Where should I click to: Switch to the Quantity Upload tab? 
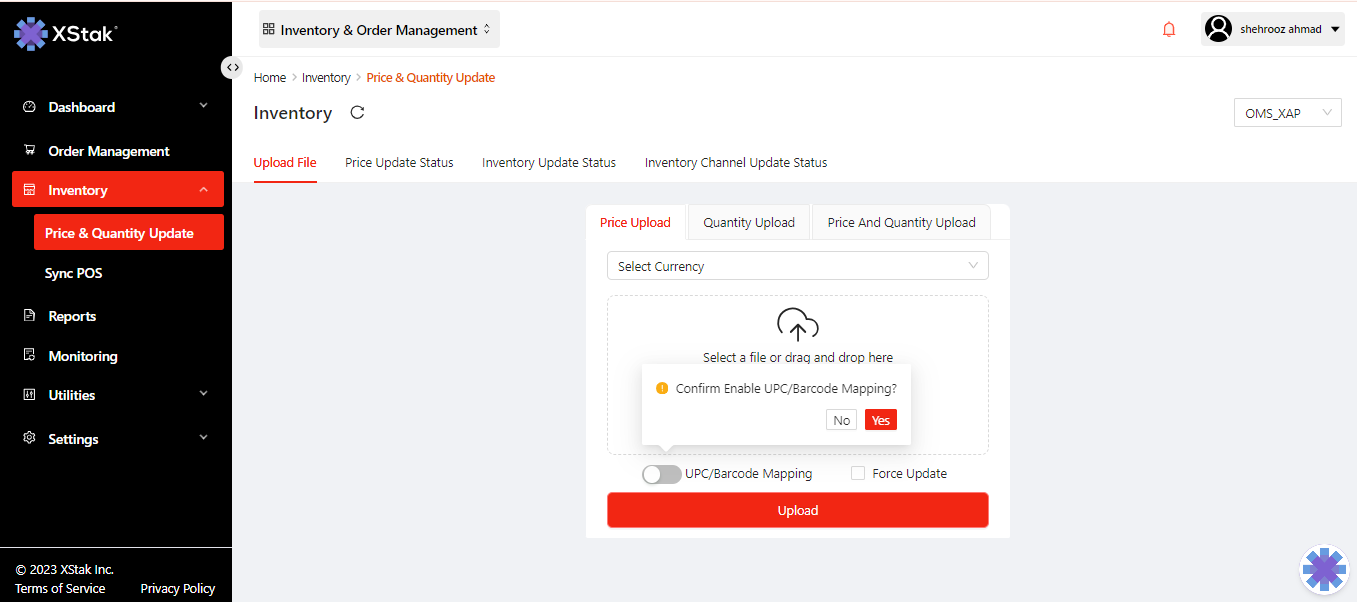749,222
